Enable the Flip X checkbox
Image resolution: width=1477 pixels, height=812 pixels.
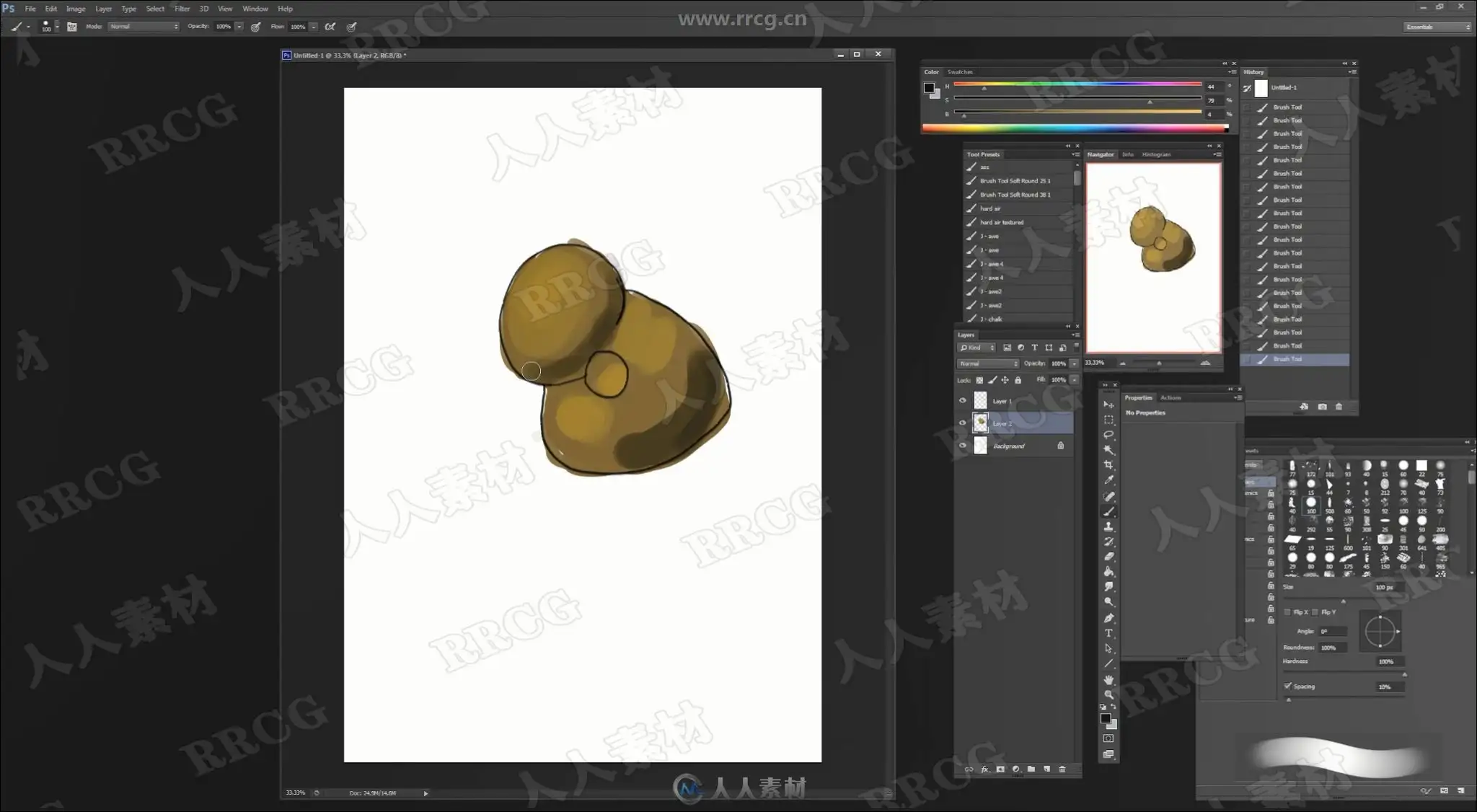tap(1288, 612)
